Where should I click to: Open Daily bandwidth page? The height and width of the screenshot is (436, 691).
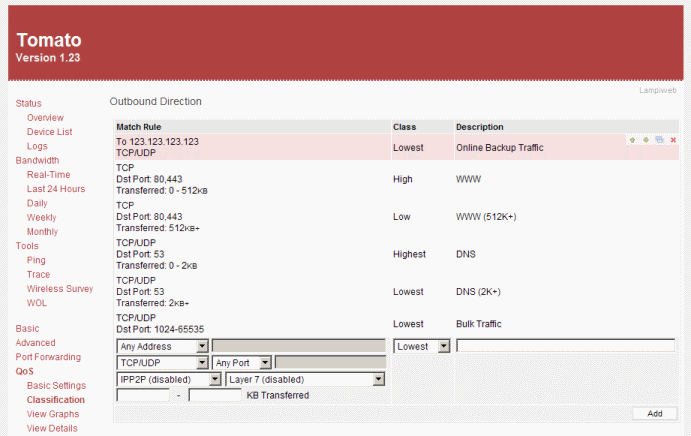[x=37, y=203]
